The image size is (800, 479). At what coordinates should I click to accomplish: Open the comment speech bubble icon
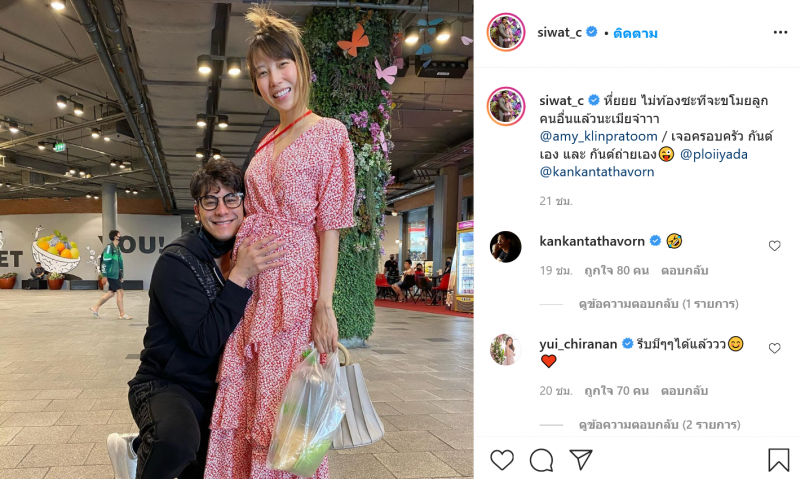(x=541, y=460)
